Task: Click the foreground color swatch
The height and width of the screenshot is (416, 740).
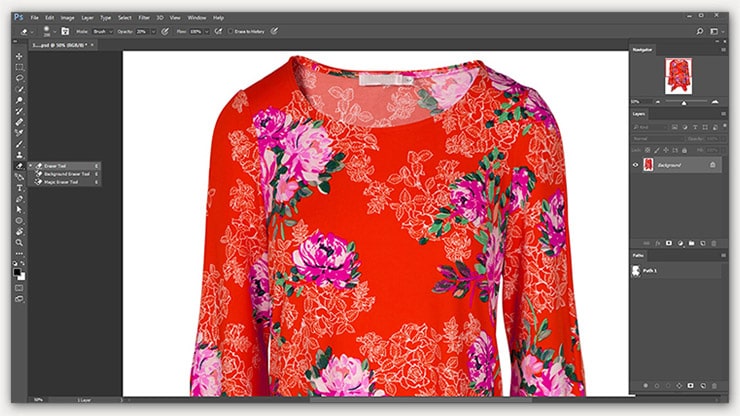Action: point(17,270)
